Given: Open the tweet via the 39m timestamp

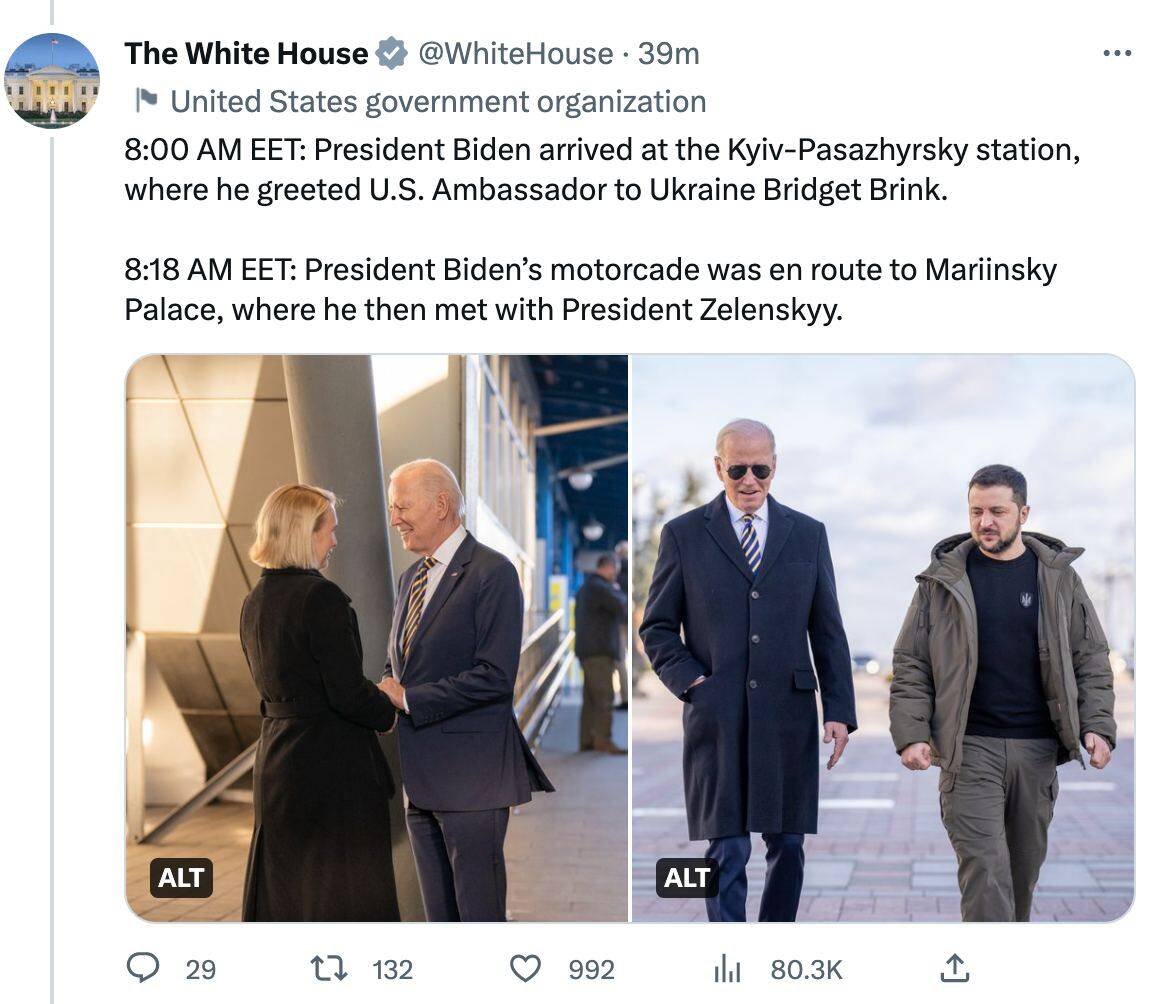Looking at the screenshot, I should 669,54.
